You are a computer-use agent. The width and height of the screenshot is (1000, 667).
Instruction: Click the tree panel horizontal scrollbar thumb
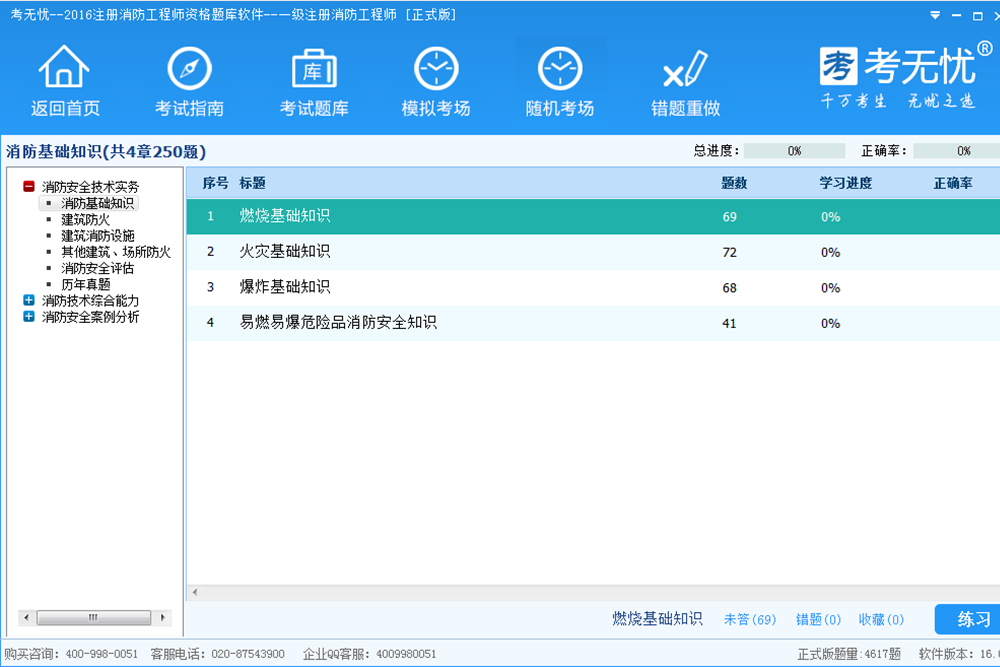pyautogui.click(x=94, y=617)
